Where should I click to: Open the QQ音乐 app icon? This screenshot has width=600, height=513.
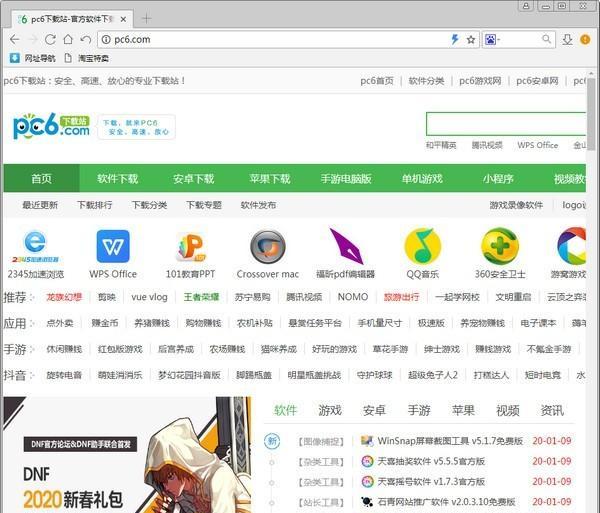click(x=422, y=246)
